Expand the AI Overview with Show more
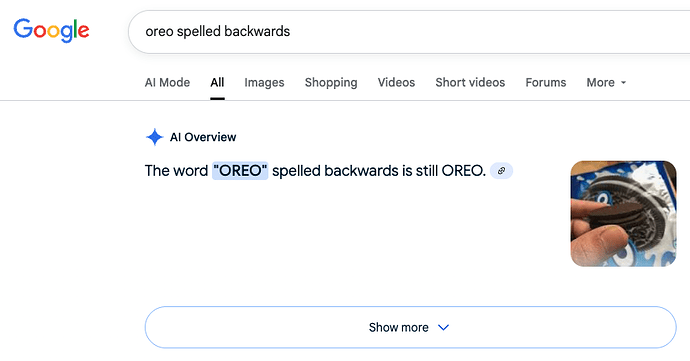 (x=411, y=327)
